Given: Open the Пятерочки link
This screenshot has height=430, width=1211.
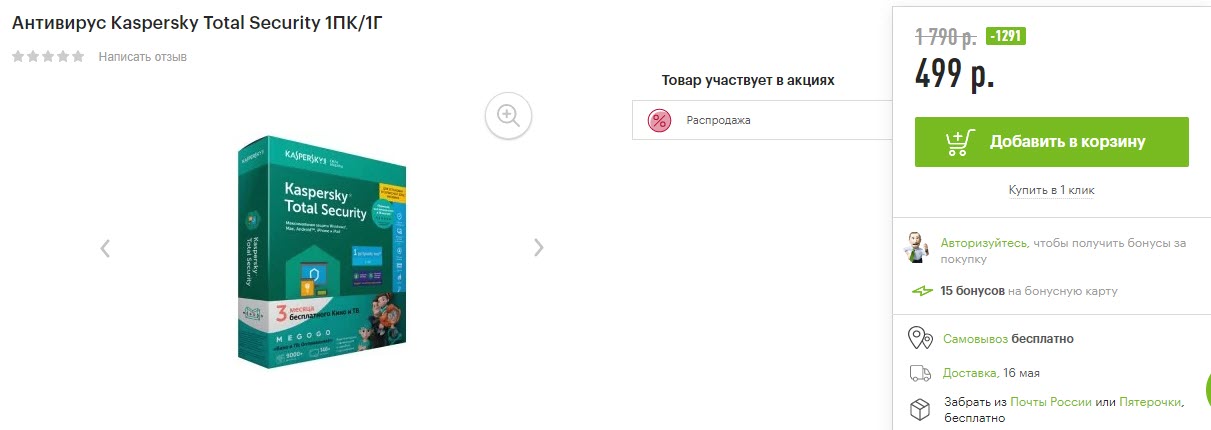Looking at the screenshot, I should coord(1150,401).
